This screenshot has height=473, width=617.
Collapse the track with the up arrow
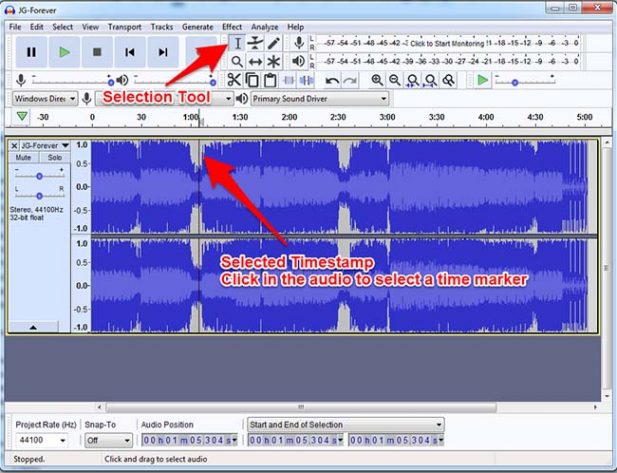coord(33,327)
